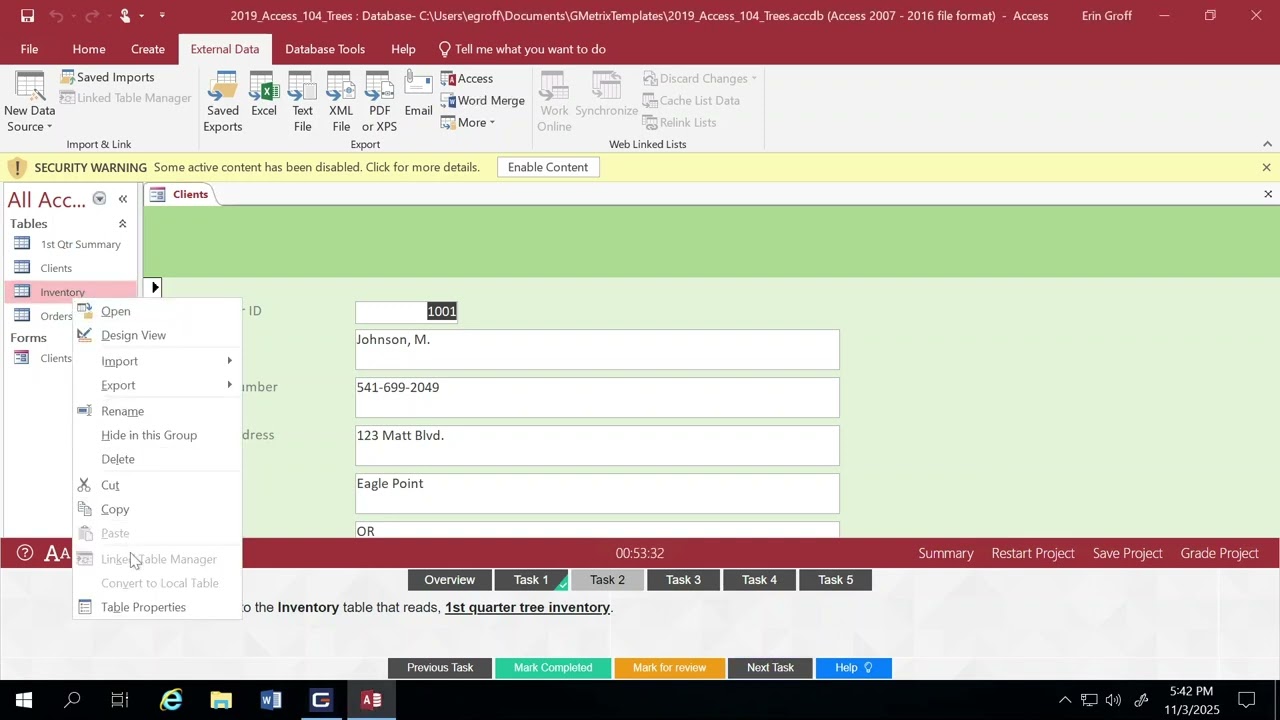Open Word from the taskbar
Screen dimensions: 1280x720
[x=271, y=700]
